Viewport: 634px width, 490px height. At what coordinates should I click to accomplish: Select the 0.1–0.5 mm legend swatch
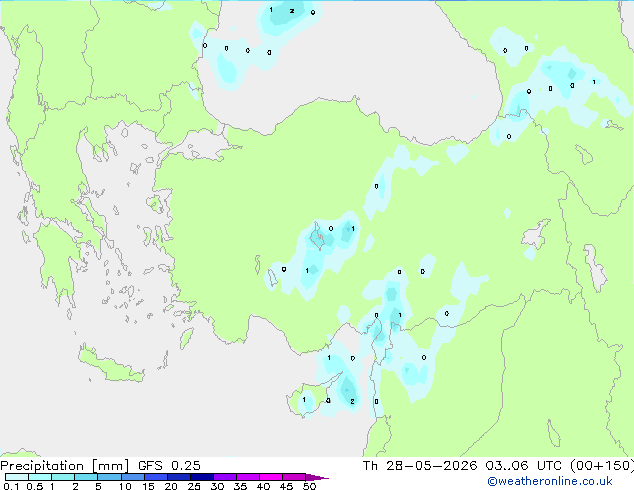17,477
